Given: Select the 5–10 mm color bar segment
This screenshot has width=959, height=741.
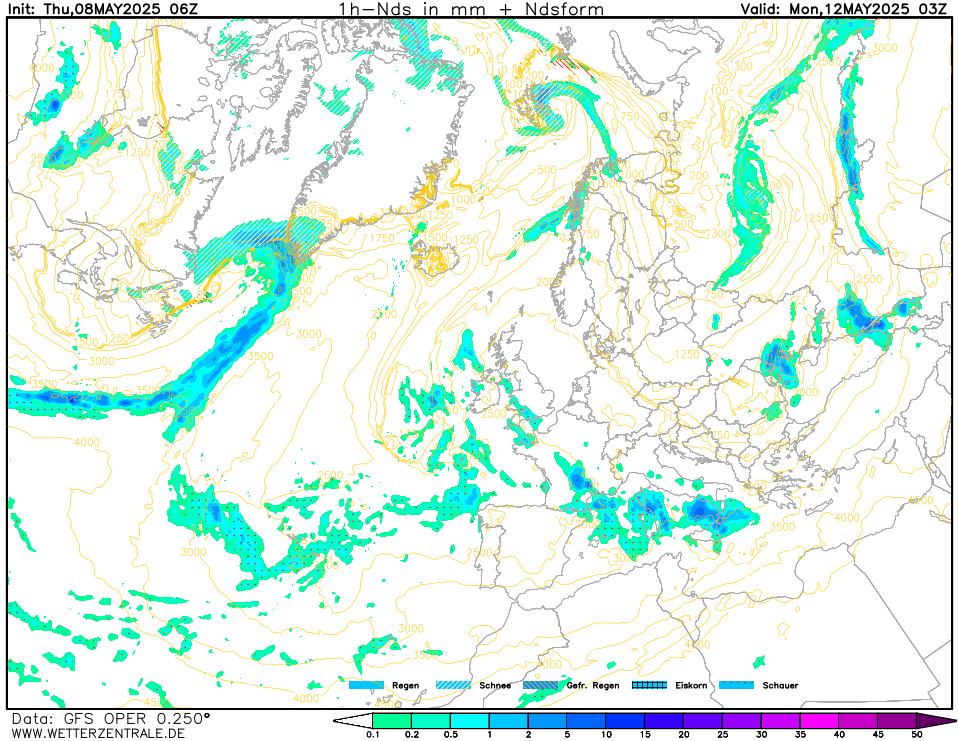Looking at the screenshot, I should coord(587,721).
